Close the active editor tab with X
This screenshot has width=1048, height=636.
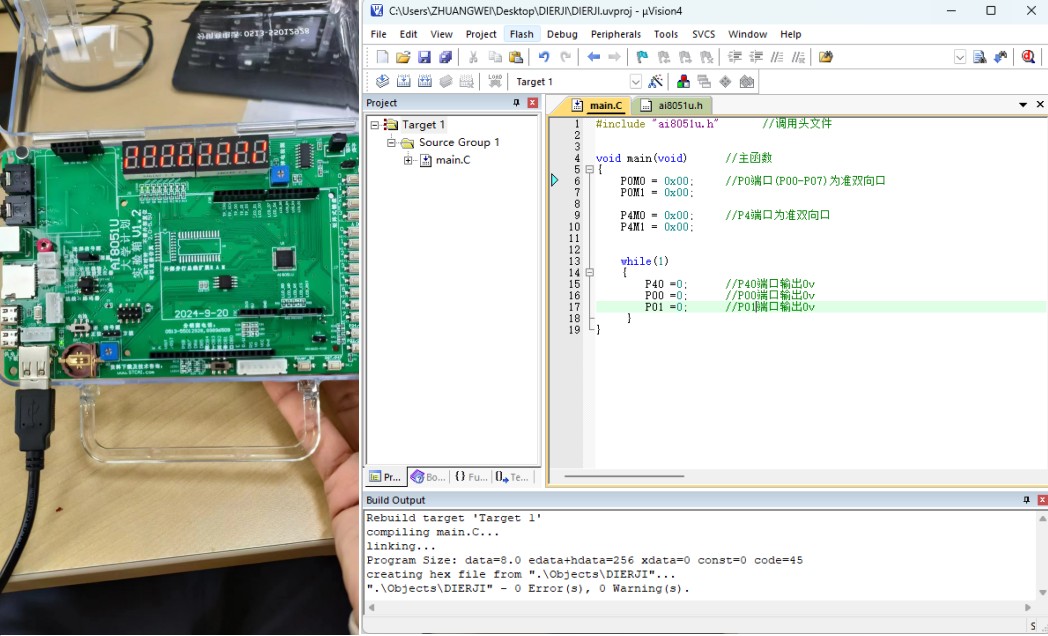[x=1040, y=104]
